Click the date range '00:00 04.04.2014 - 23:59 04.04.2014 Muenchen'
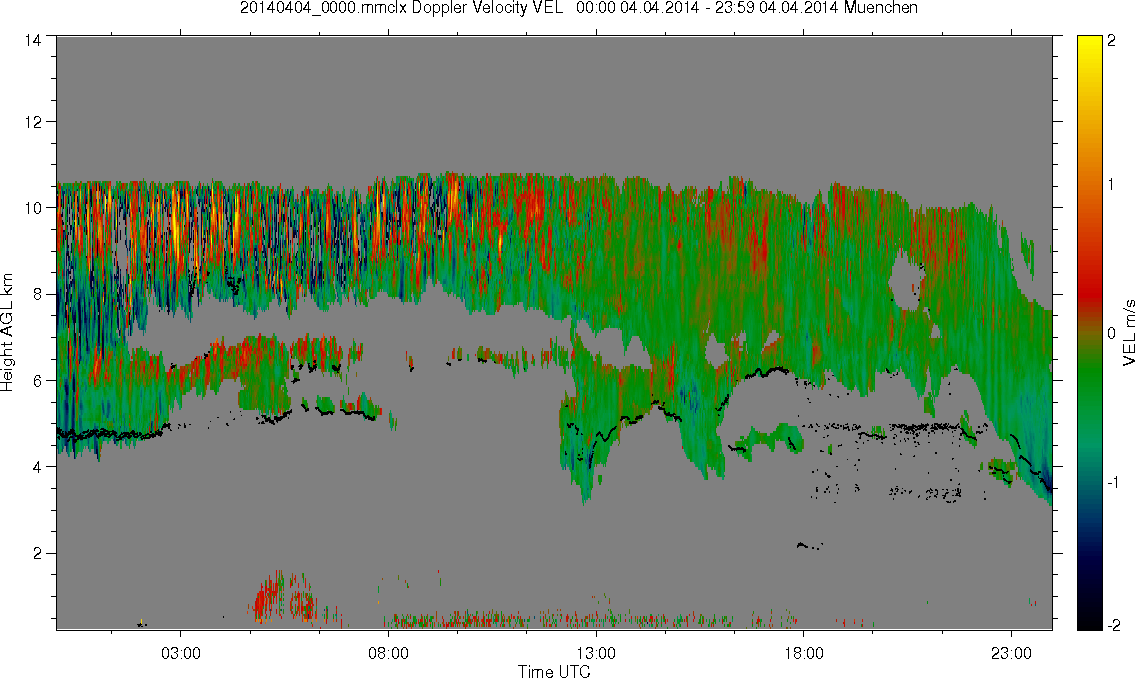Image resolution: width=1135 pixels, height=678 pixels. point(747,8)
